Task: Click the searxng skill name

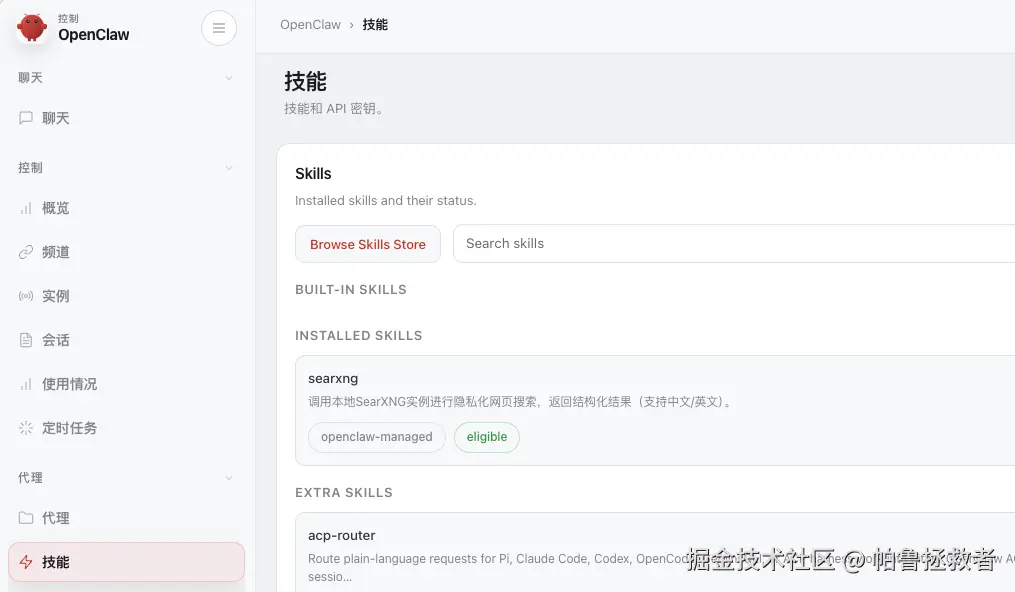Action: coord(333,378)
